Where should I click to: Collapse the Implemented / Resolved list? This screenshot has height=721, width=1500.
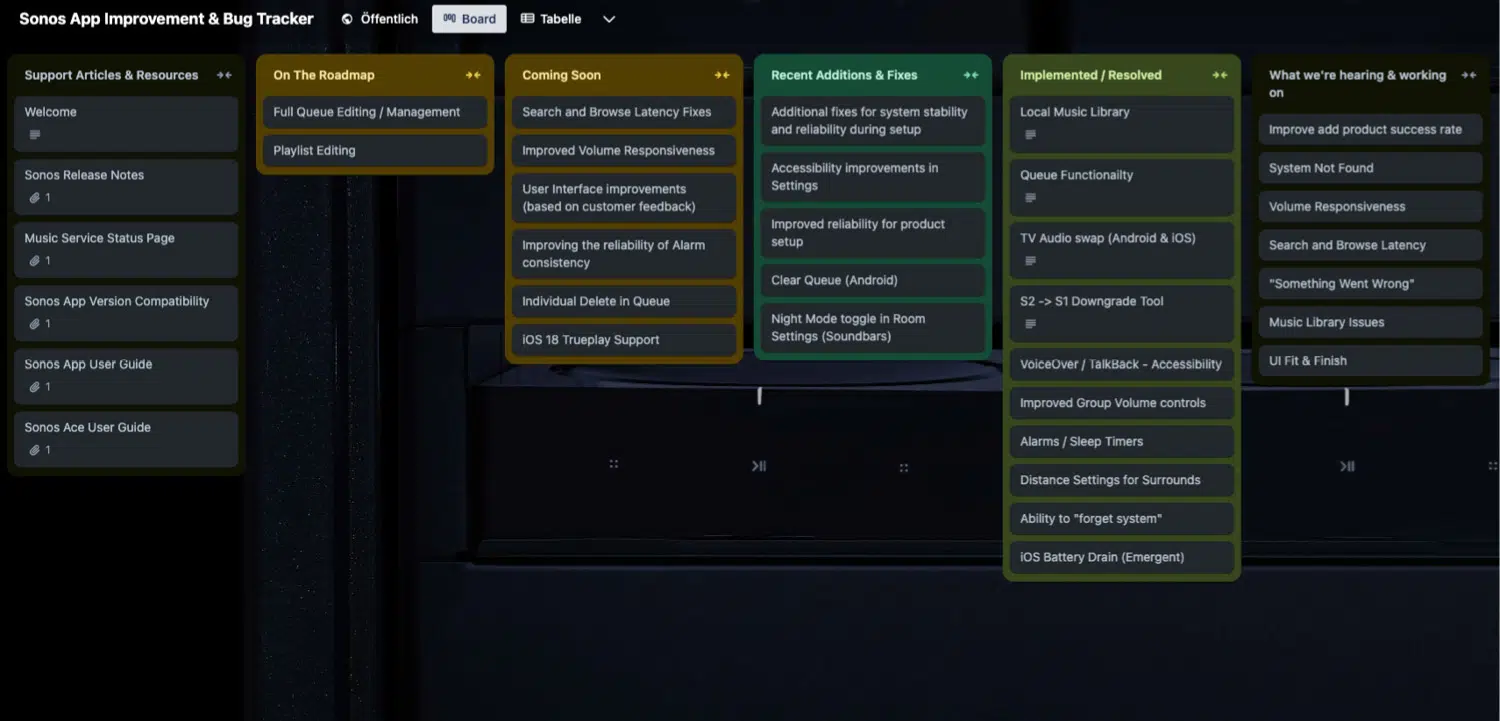pos(1219,75)
